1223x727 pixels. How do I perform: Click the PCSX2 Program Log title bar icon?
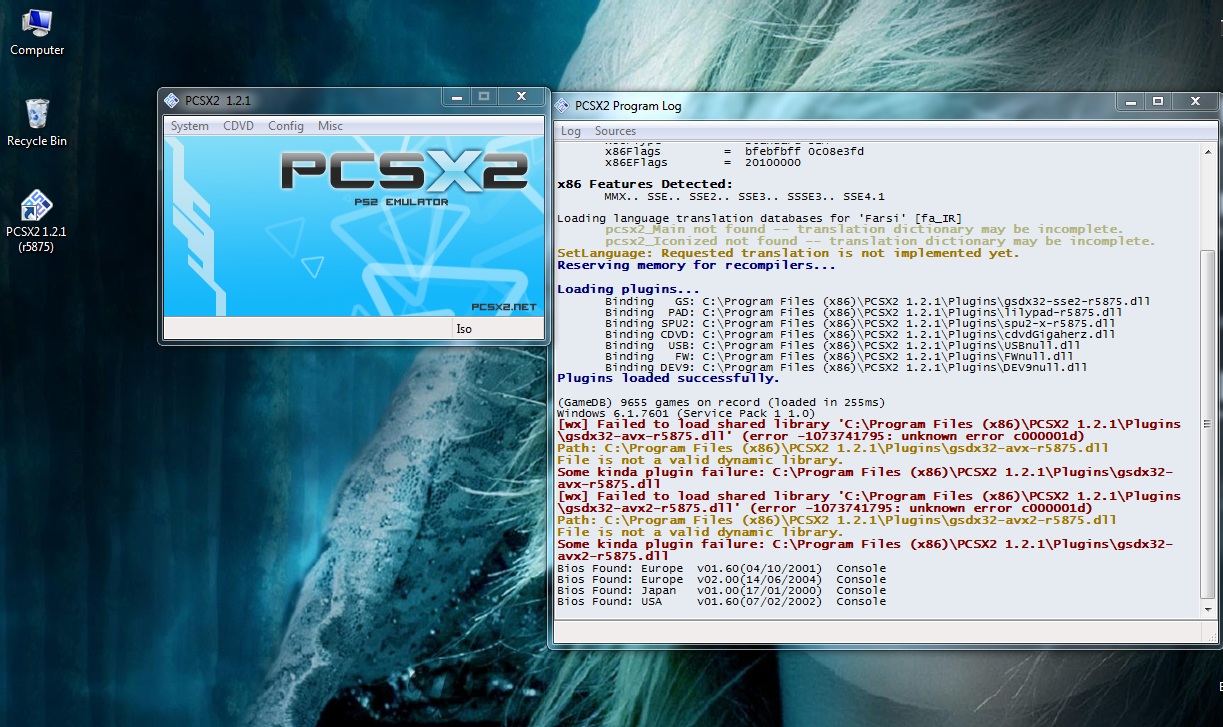pyautogui.click(x=563, y=106)
